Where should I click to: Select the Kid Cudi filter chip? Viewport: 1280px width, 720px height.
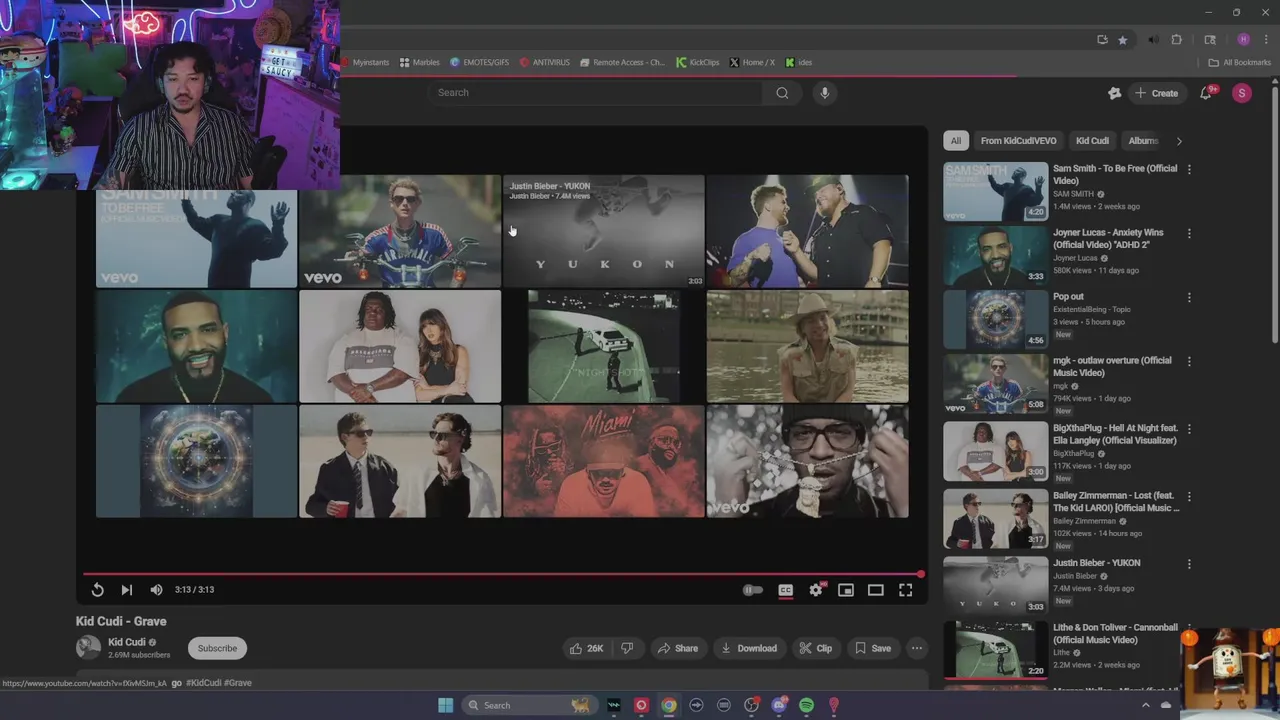(x=1092, y=141)
